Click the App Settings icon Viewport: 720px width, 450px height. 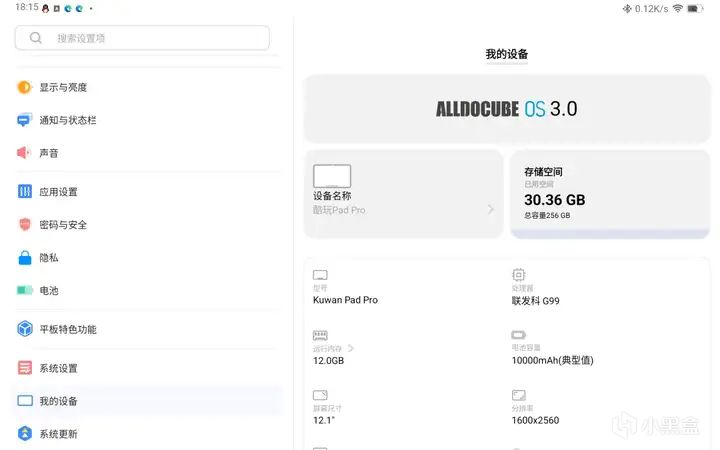[x=25, y=192]
